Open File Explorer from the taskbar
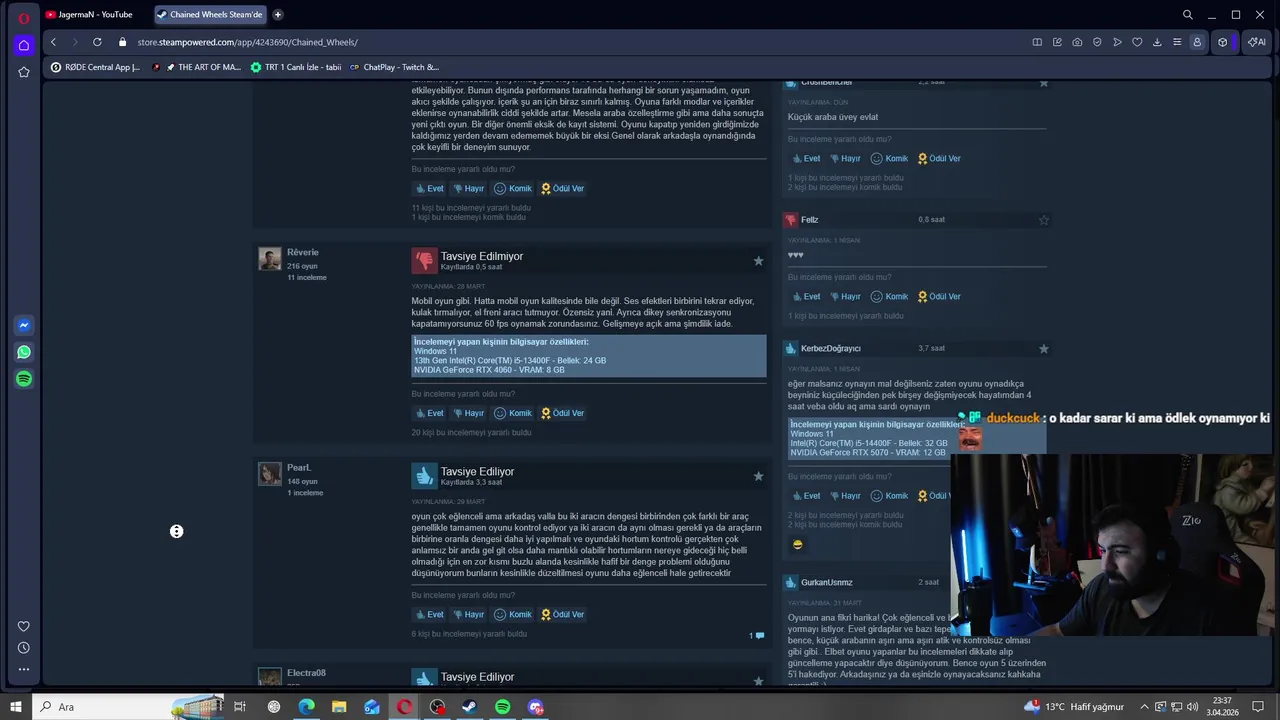Viewport: 1280px width, 720px height. 339,707
